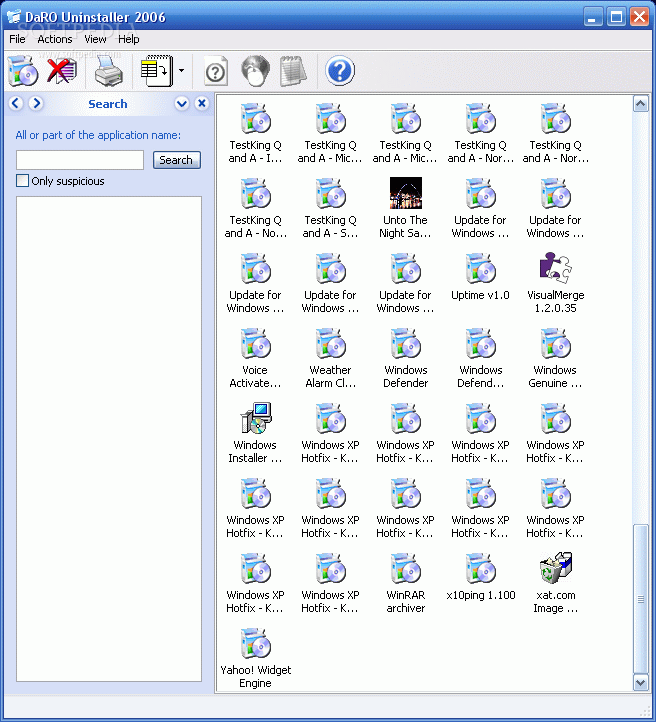Open the View menu
Image resolution: width=656 pixels, height=722 pixels.
(95, 39)
